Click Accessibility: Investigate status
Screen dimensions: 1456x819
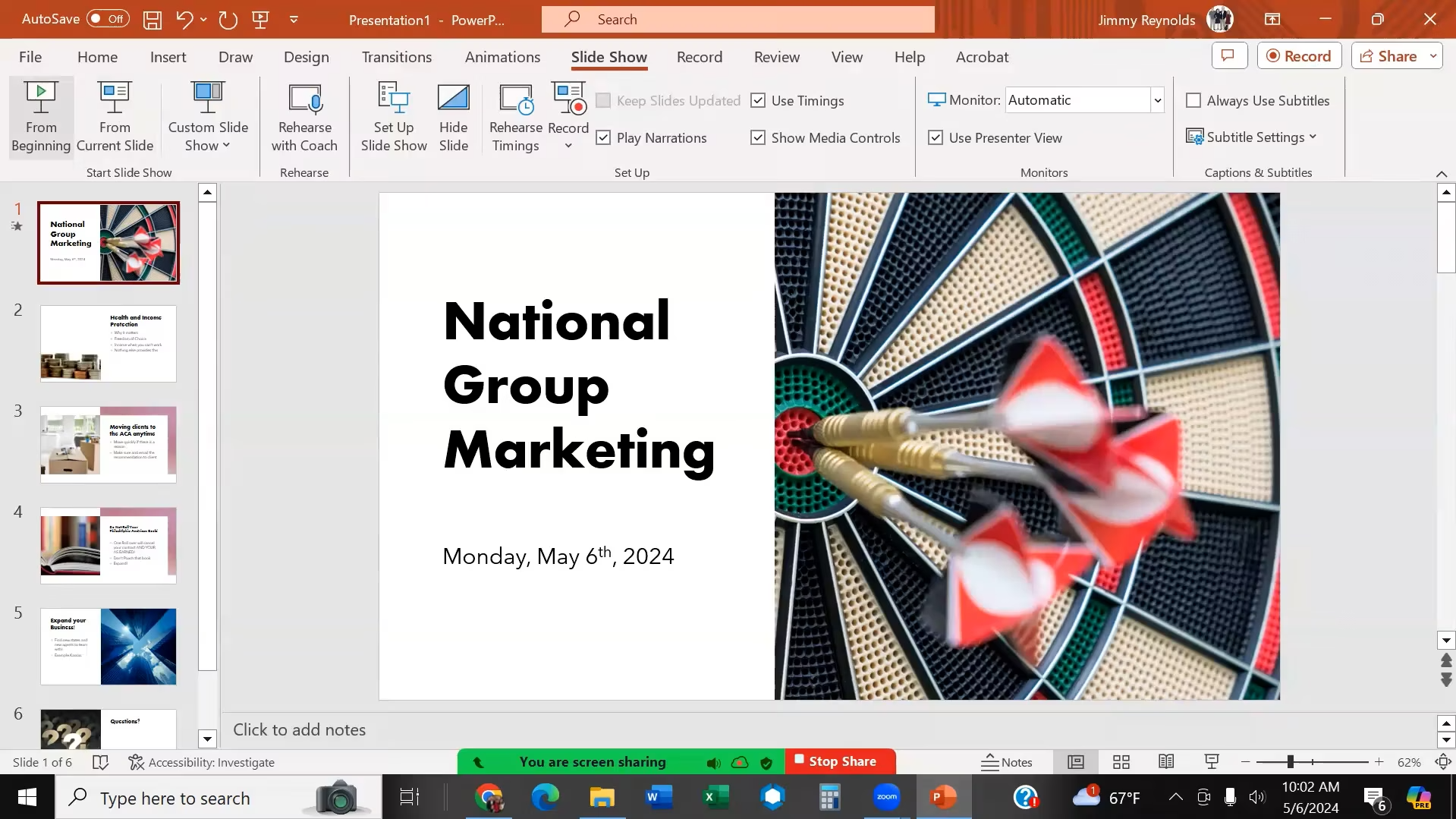pyautogui.click(x=201, y=762)
